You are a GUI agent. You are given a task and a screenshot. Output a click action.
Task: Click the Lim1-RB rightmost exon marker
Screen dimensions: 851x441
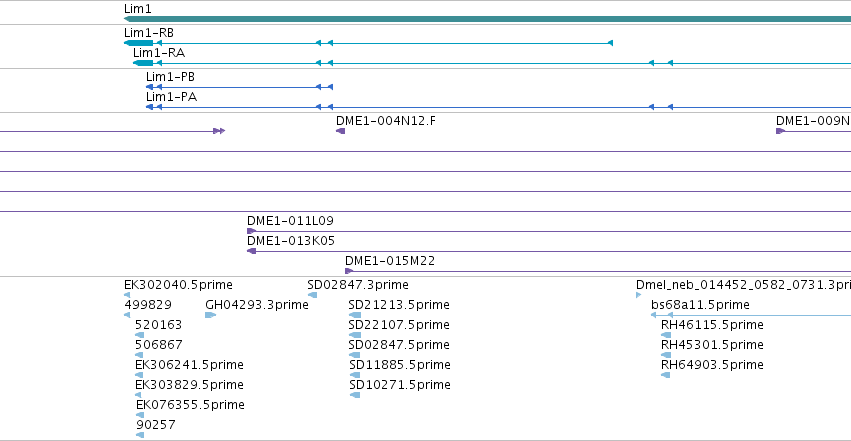(610, 43)
